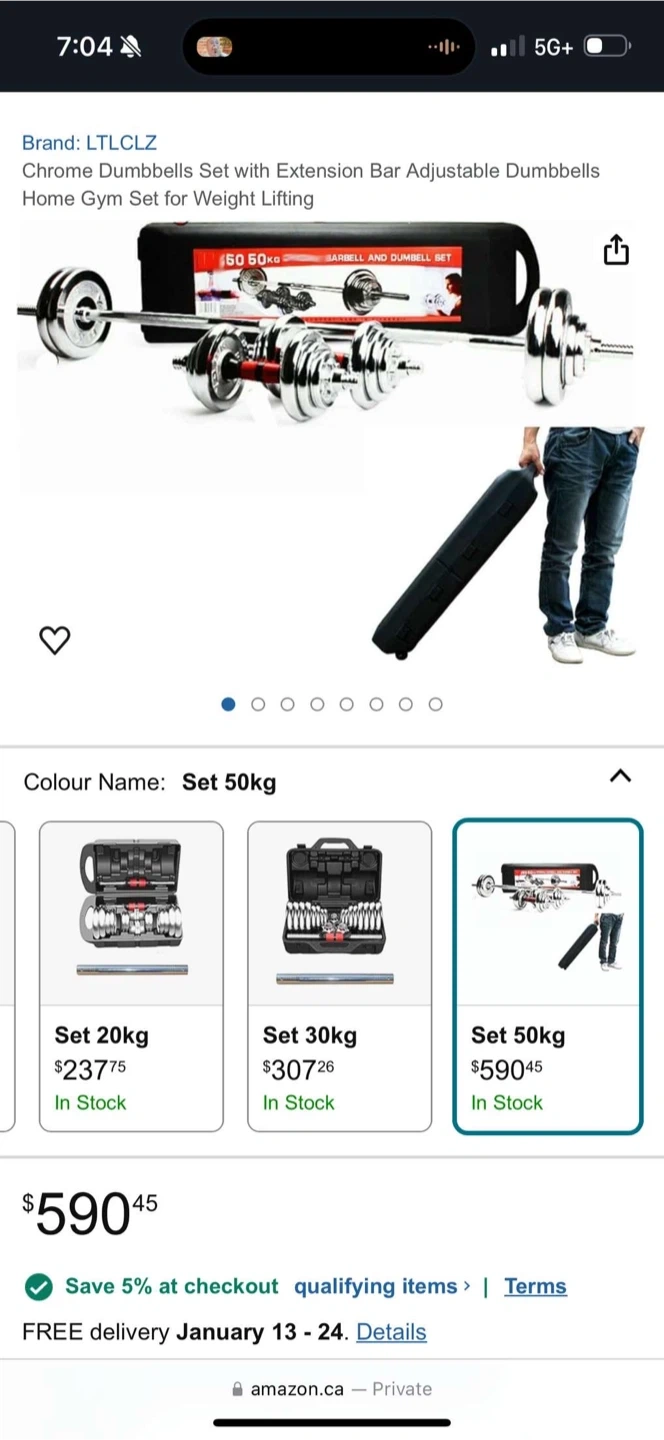This screenshot has height=1440, width=664.
Task: Tap the lock icon beside amazon.ca
Action: (x=237, y=1389)
